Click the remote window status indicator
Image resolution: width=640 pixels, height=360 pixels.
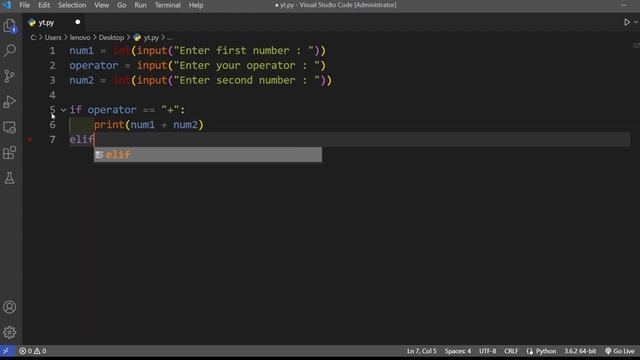click(6, 351)
